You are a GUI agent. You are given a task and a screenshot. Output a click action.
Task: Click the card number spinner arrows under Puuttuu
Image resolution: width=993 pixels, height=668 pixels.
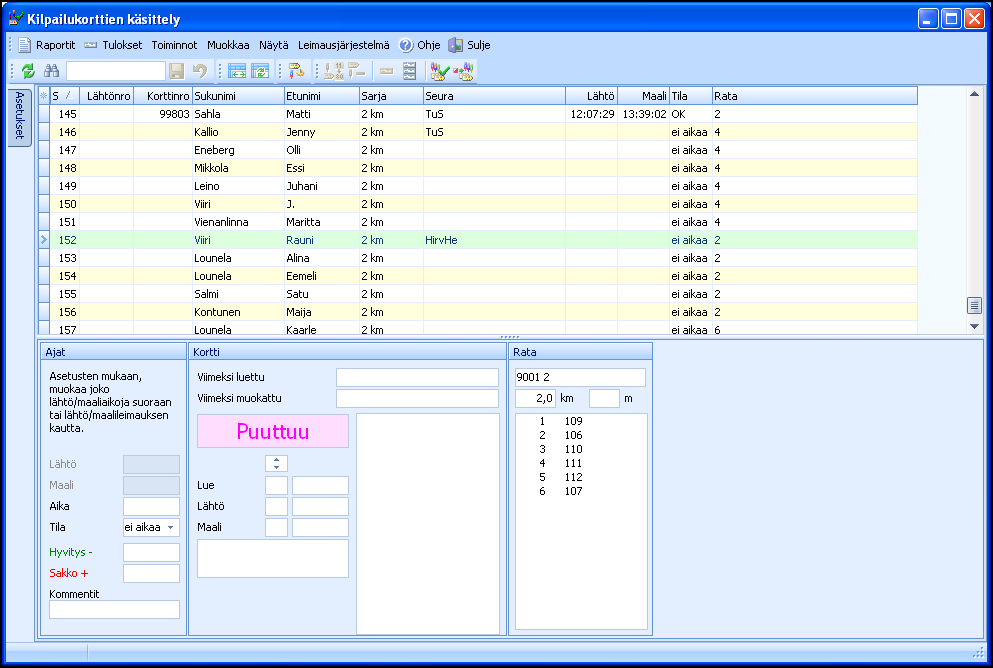pyautogui.click(x=276, y=463)
